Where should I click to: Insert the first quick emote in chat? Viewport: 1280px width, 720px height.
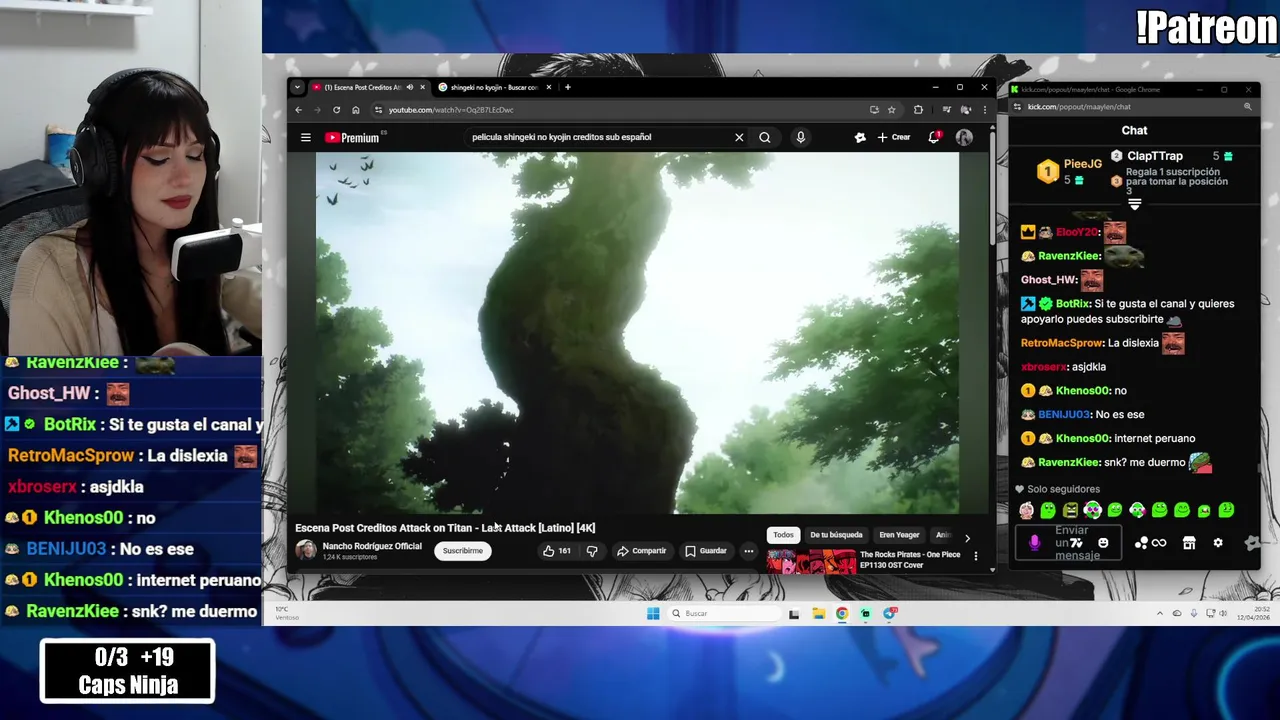click(1027, 511)
